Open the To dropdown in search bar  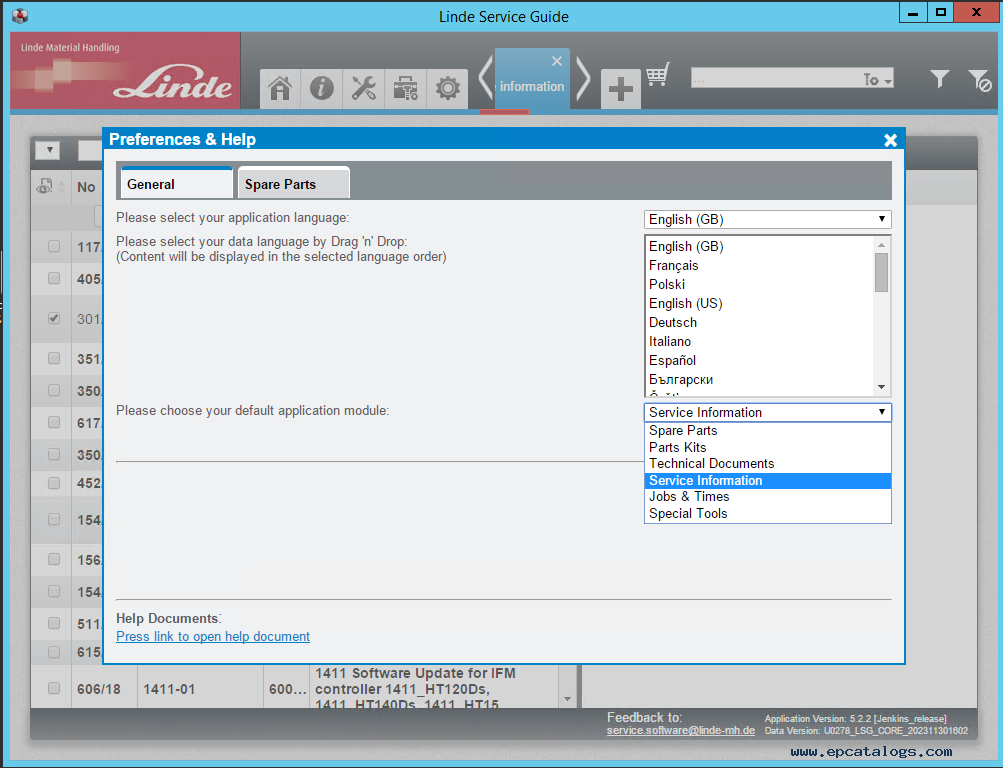(x=878, y=79)
